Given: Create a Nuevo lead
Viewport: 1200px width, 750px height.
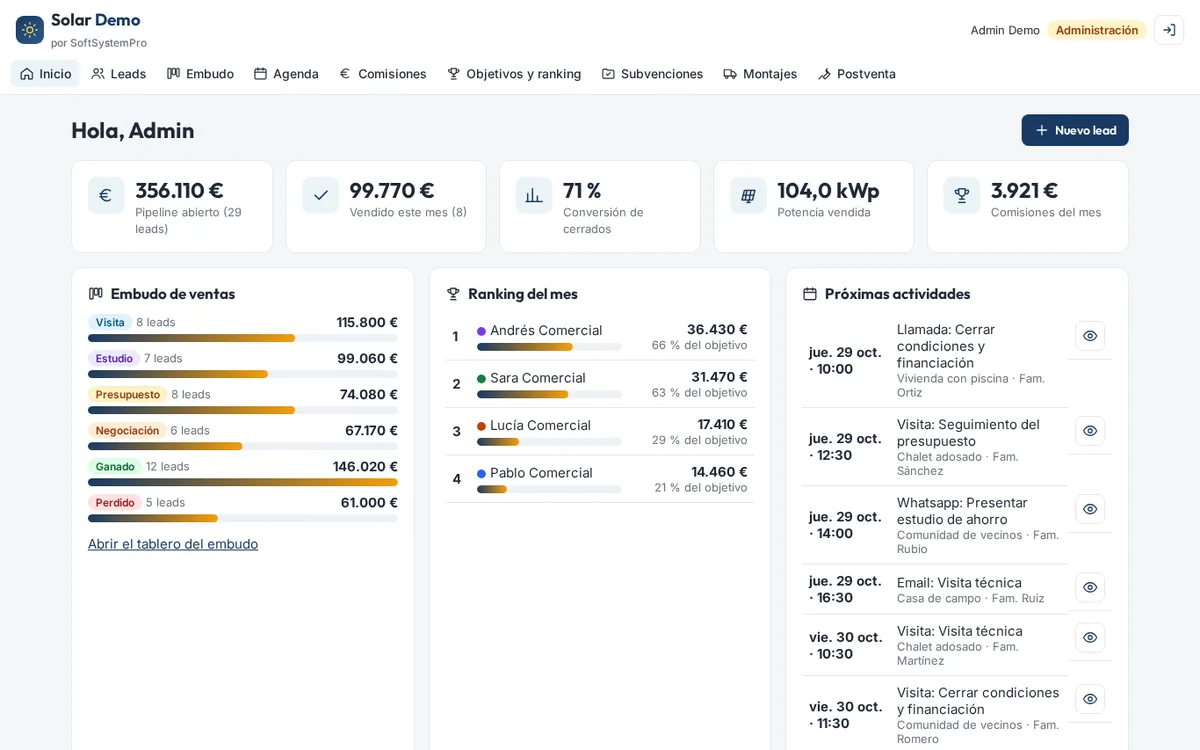Looking at the screenshot, I should (x=1075, y=130).
